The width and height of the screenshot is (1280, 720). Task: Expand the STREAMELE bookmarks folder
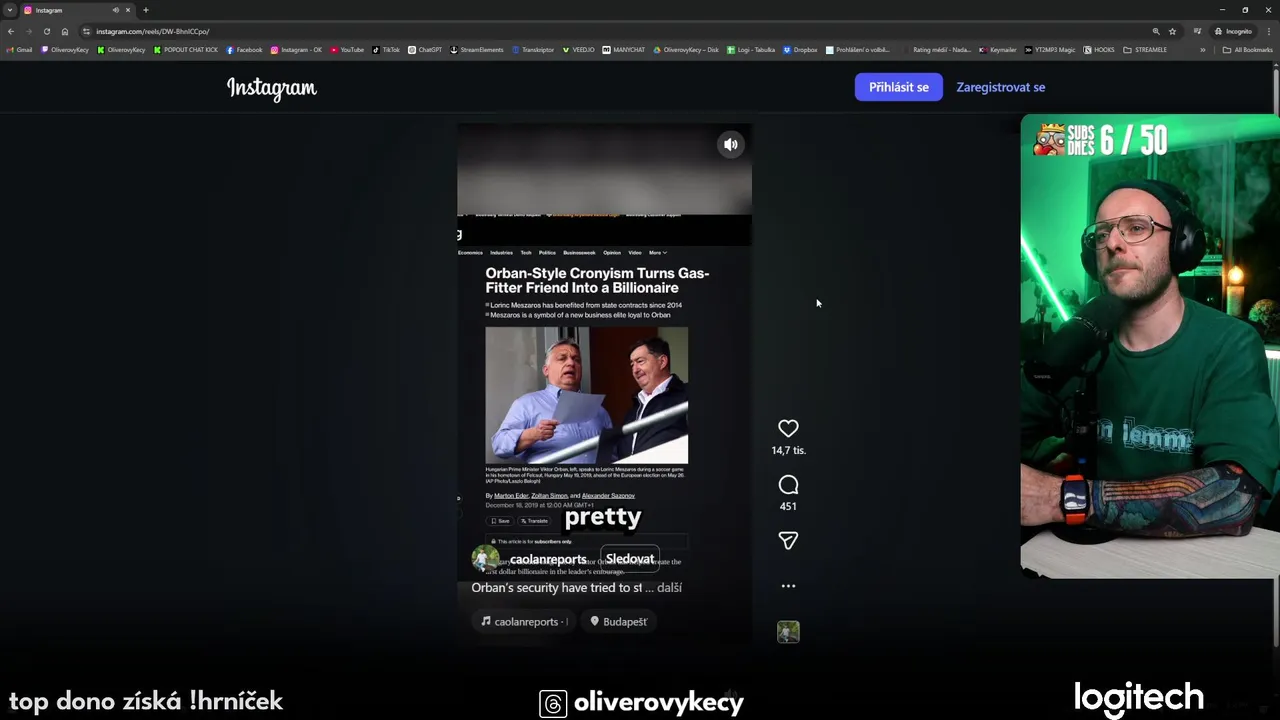1145,50
